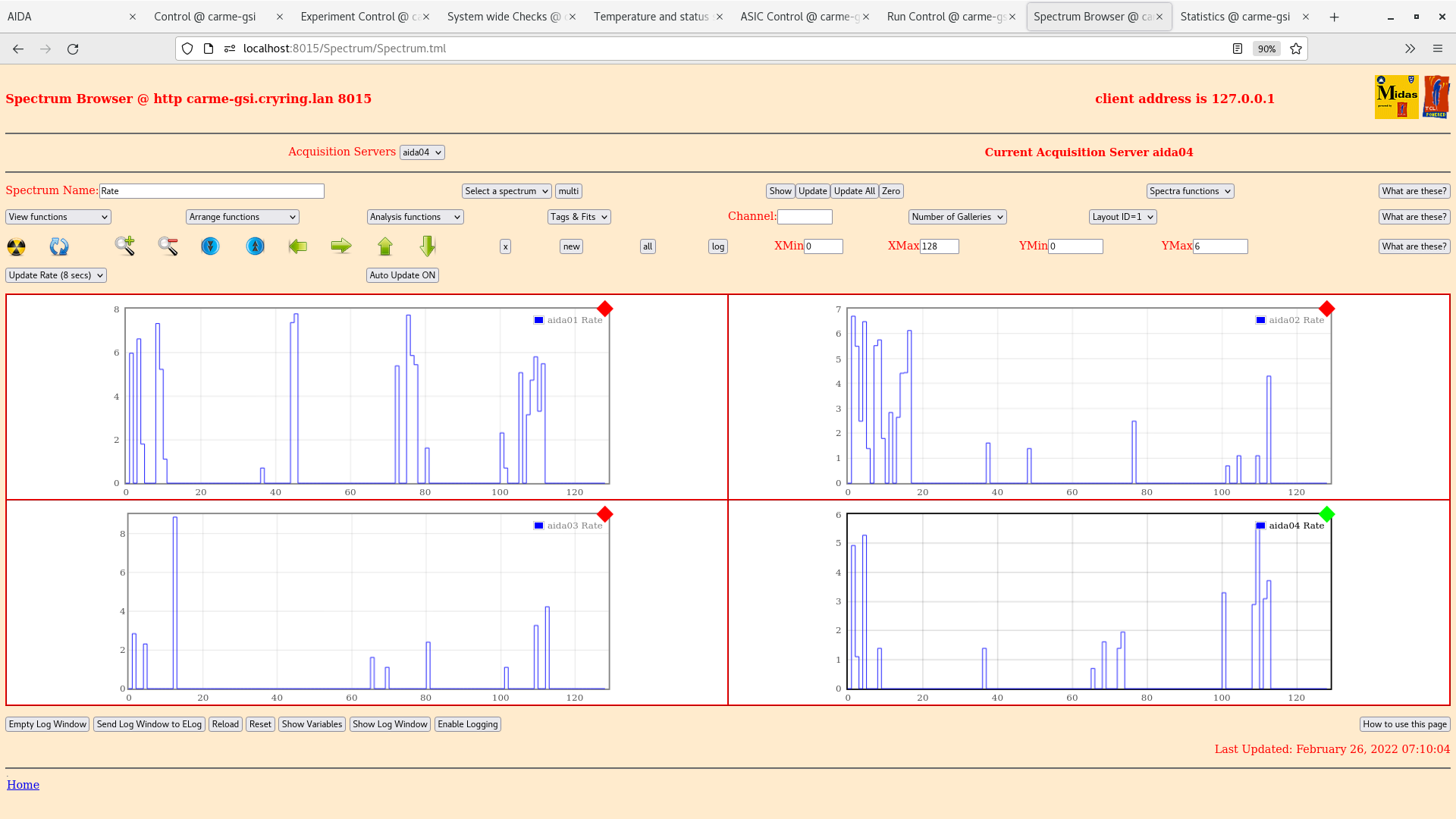Click the green right arrow icon
The image size is (1456, 819).
[x=341, y=246]
